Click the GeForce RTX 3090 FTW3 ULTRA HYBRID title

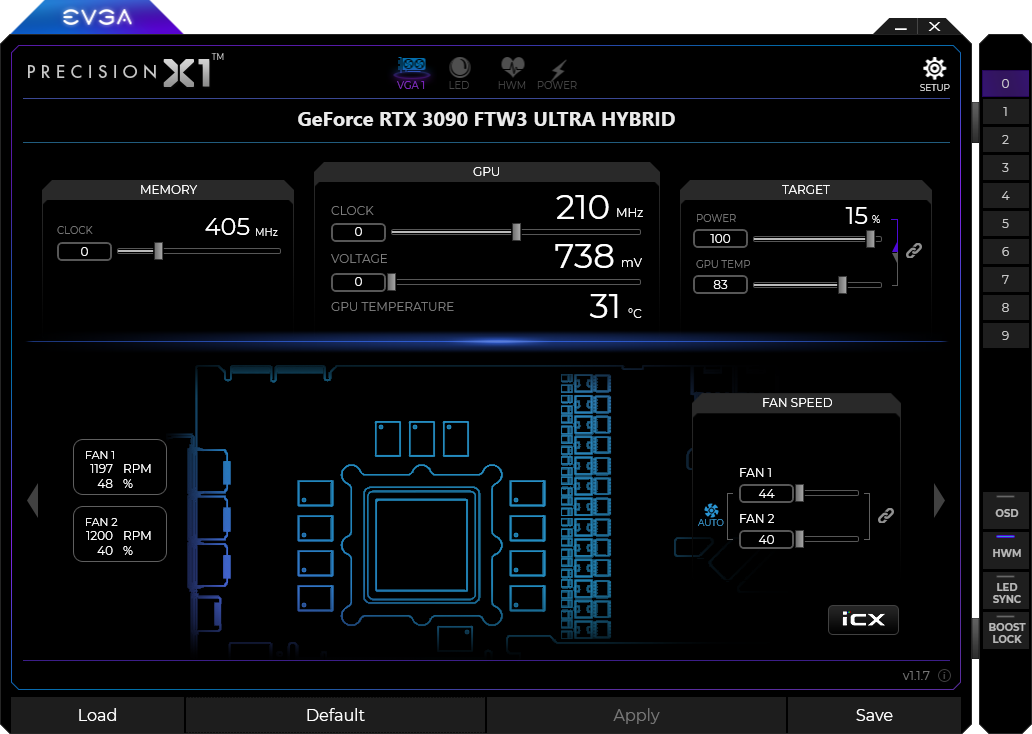486,119
